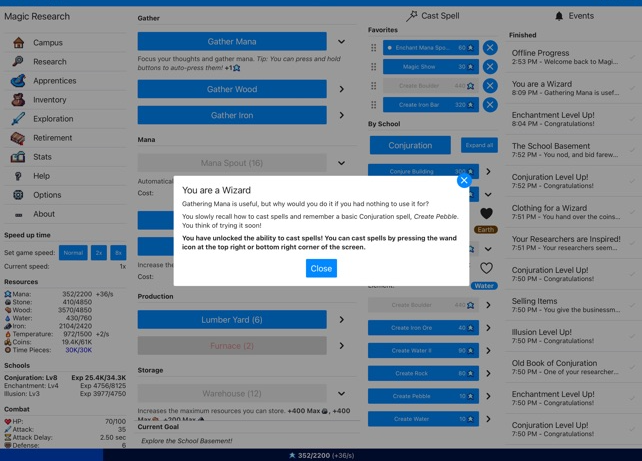The width and height of the screenshot is (642, 461).
Task: Click the Close button in dialog
Action: tap(321, 268)
